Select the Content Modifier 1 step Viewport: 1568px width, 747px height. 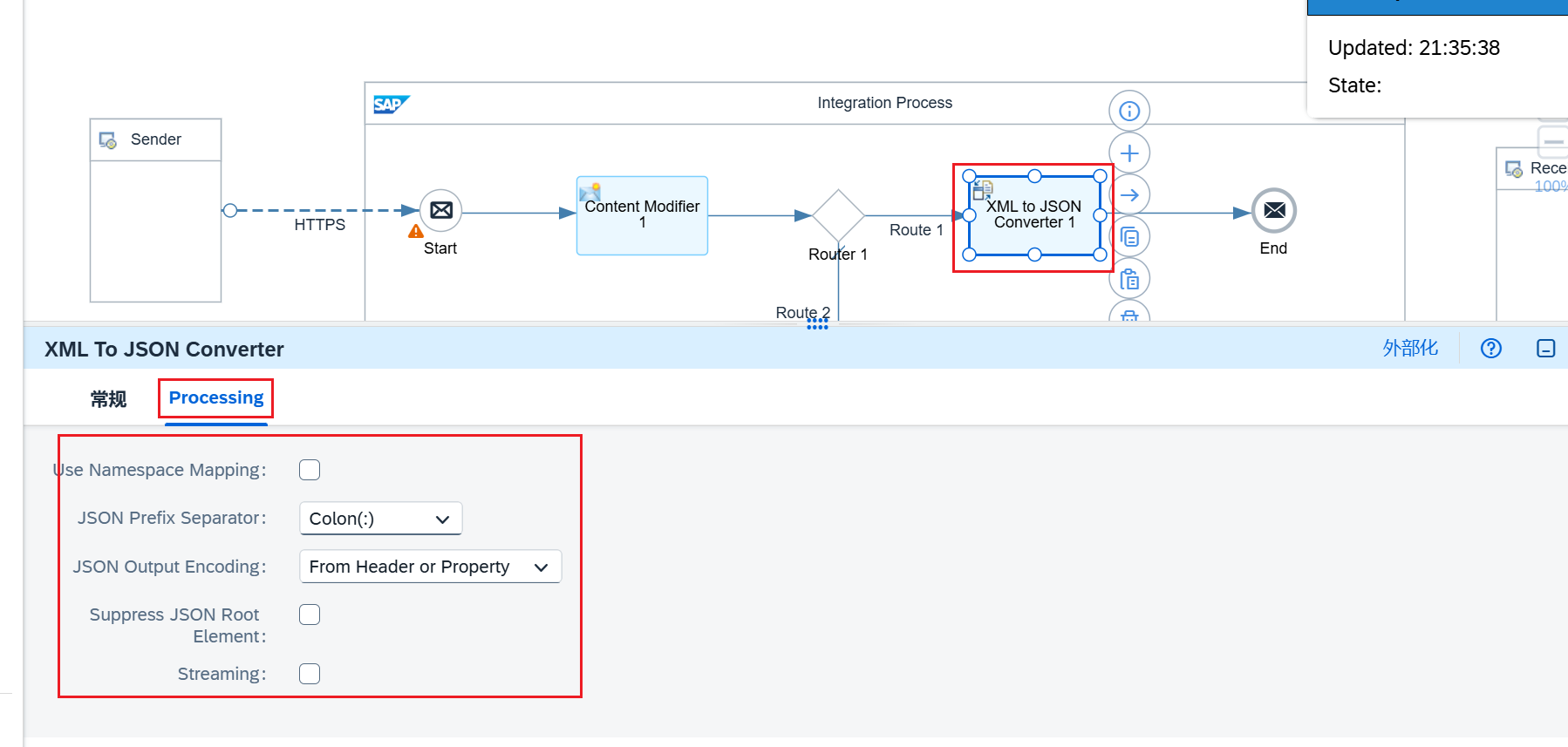tap(642, 215)
